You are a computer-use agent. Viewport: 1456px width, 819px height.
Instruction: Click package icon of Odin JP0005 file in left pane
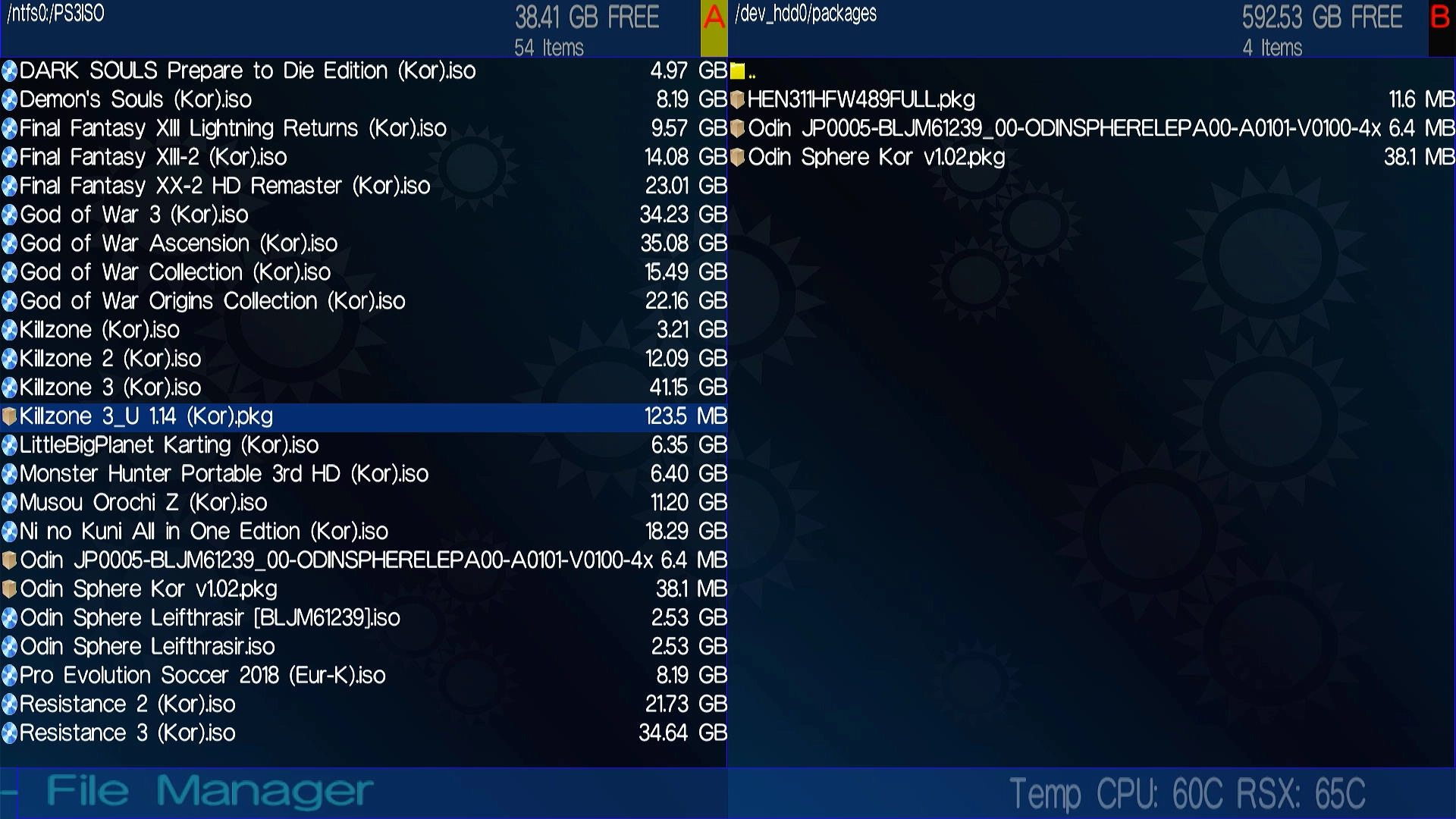click(x=10, y=561)
